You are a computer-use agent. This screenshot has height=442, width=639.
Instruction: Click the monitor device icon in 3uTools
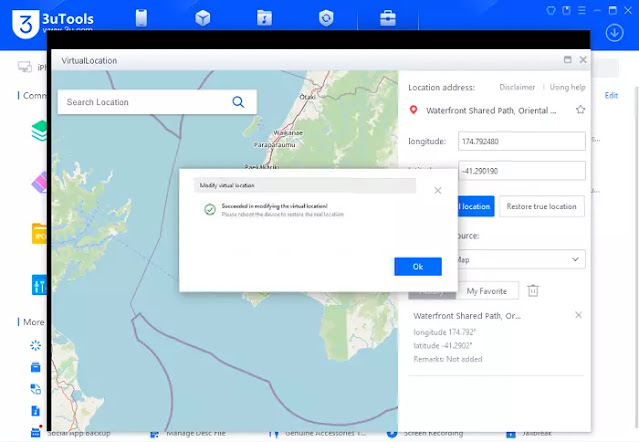tap(24, 67)
